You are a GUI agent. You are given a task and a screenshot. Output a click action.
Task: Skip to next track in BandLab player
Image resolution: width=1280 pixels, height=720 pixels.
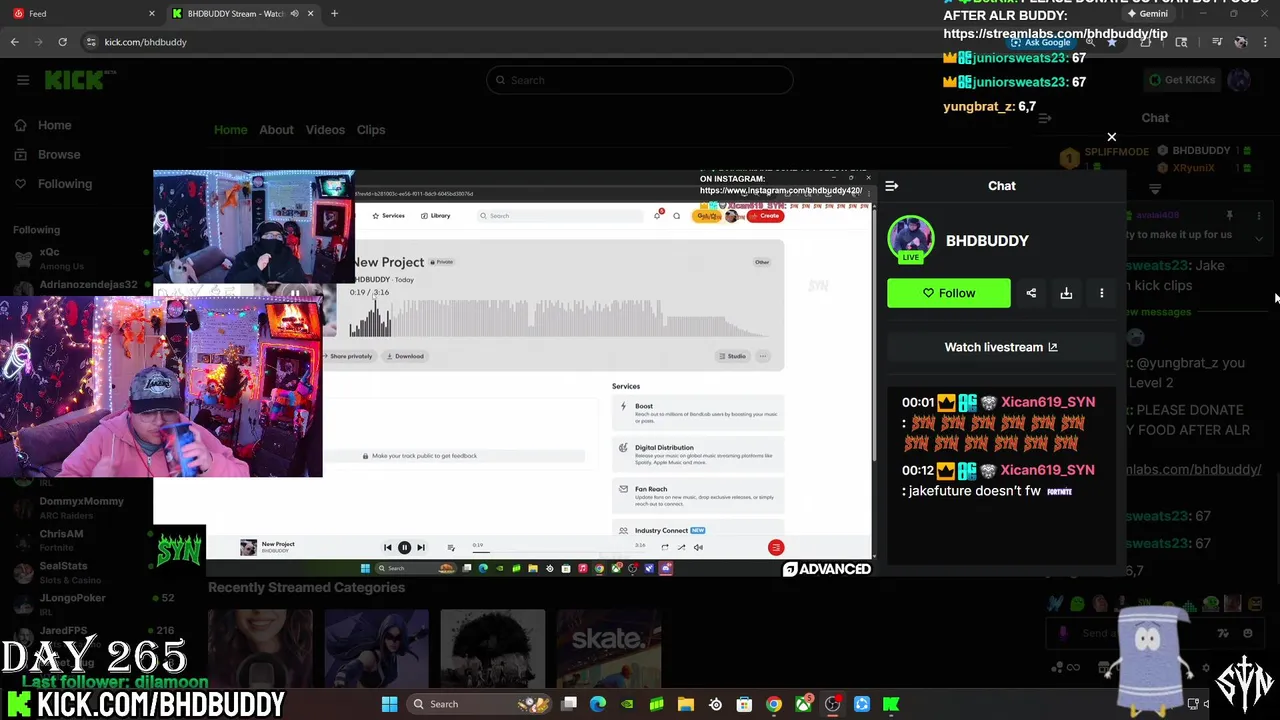click(421, 548)
